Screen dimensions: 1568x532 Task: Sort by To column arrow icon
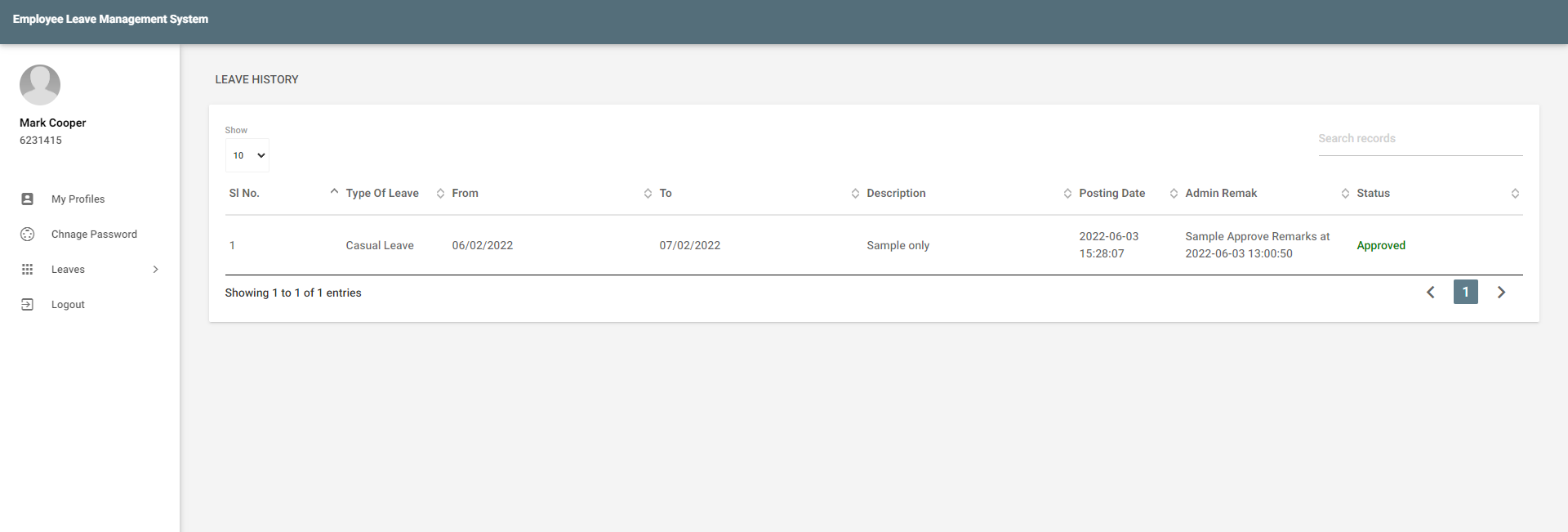click(855, 193)
